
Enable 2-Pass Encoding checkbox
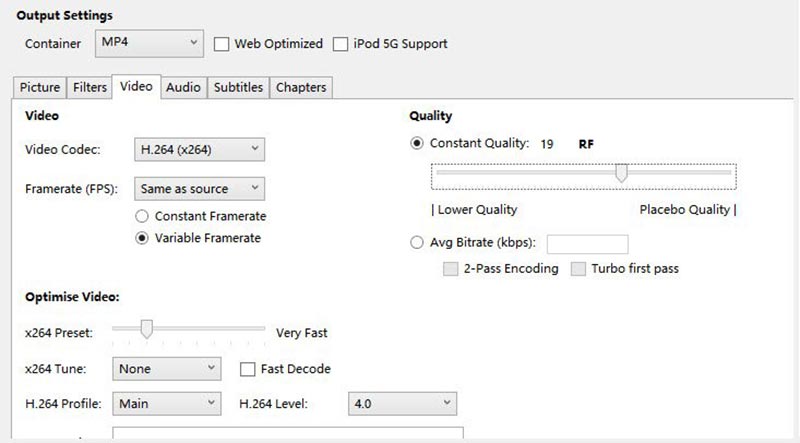point(450,269)
